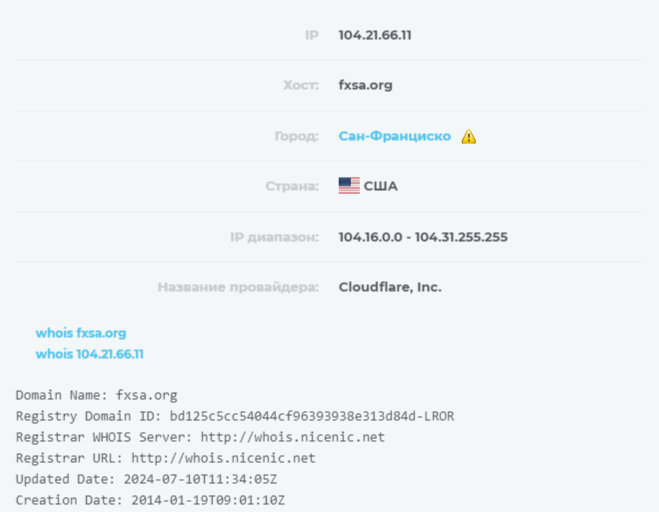Click the "Хост:" row label

[301, 85]
